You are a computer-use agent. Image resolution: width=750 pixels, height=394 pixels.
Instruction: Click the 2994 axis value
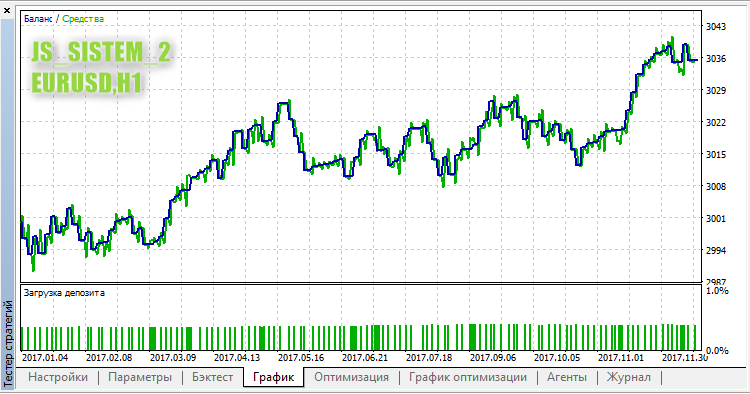[x=716, y=251]
